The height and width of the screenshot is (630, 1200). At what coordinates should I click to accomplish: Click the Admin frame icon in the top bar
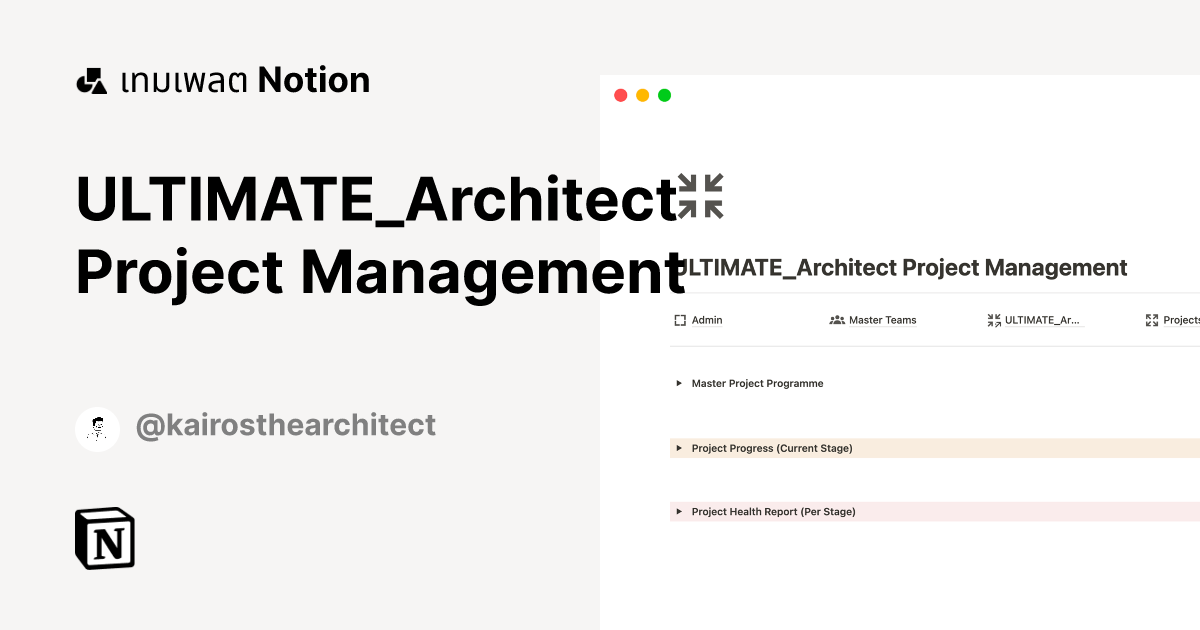(x=679, y=320)
